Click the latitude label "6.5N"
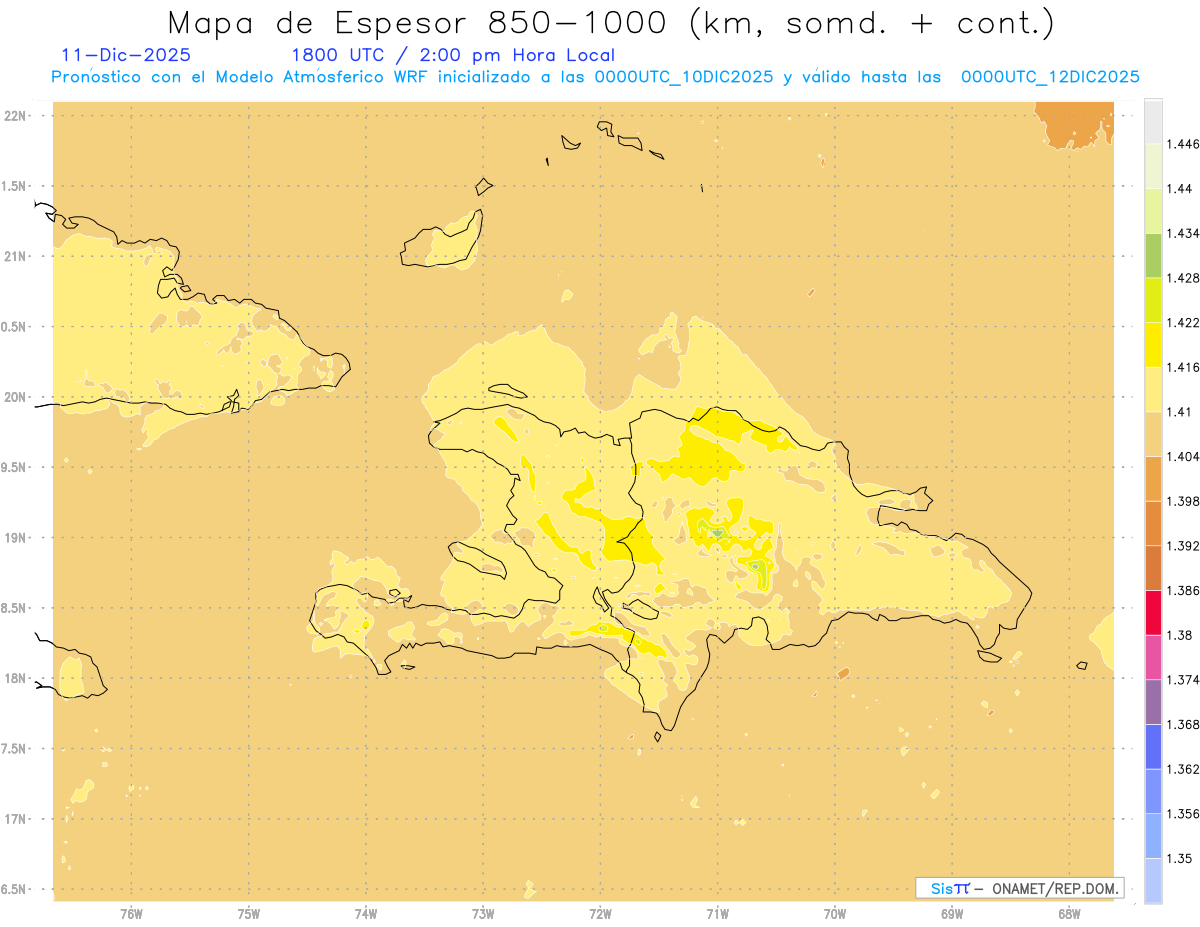Viewport: 1200px width, 927px height. coord(15,889)
